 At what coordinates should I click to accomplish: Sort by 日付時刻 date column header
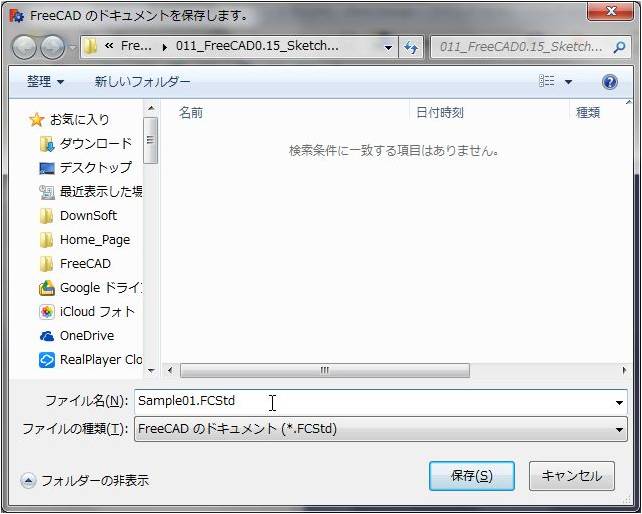coord(440,112)
